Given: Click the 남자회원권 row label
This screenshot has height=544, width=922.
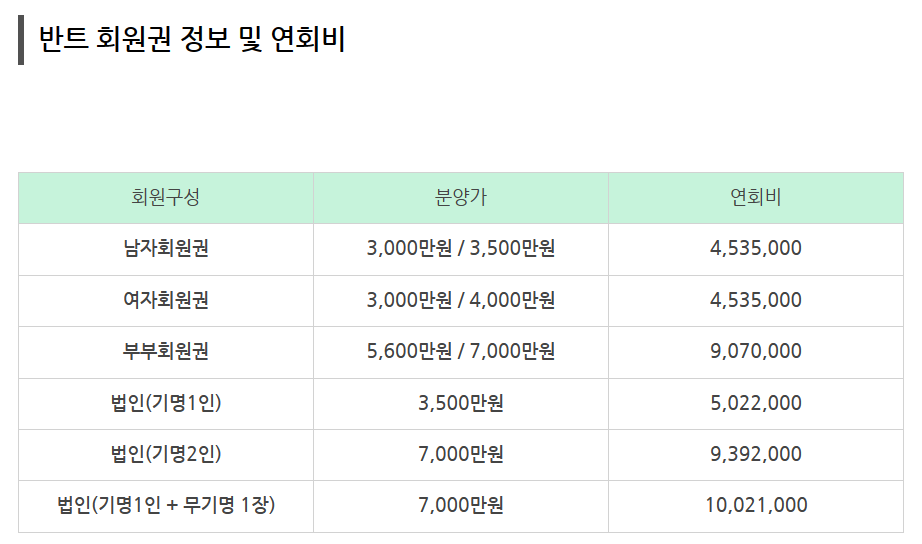Looking at the screenshot, I should coord(166,248).
